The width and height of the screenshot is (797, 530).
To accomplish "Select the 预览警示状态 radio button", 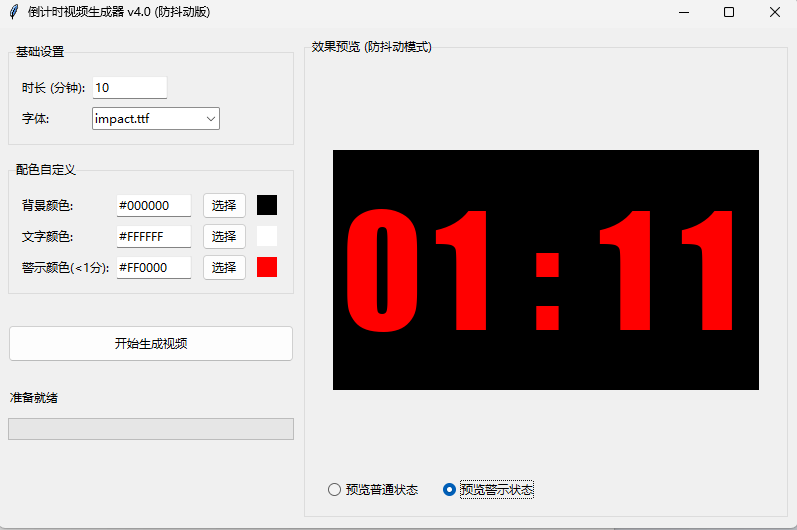I will pos(450,490).
